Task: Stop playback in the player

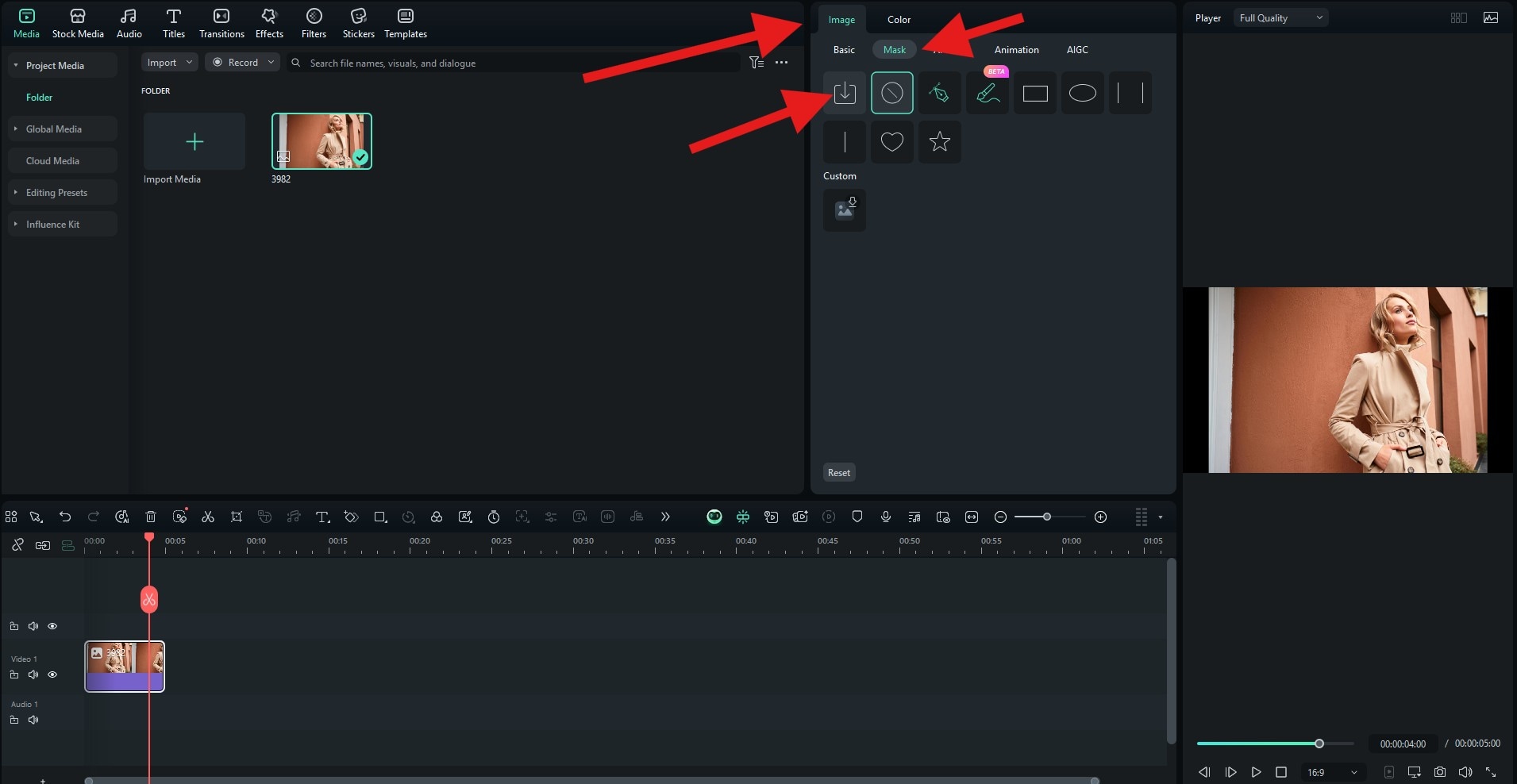Action: pos(1281,772)
